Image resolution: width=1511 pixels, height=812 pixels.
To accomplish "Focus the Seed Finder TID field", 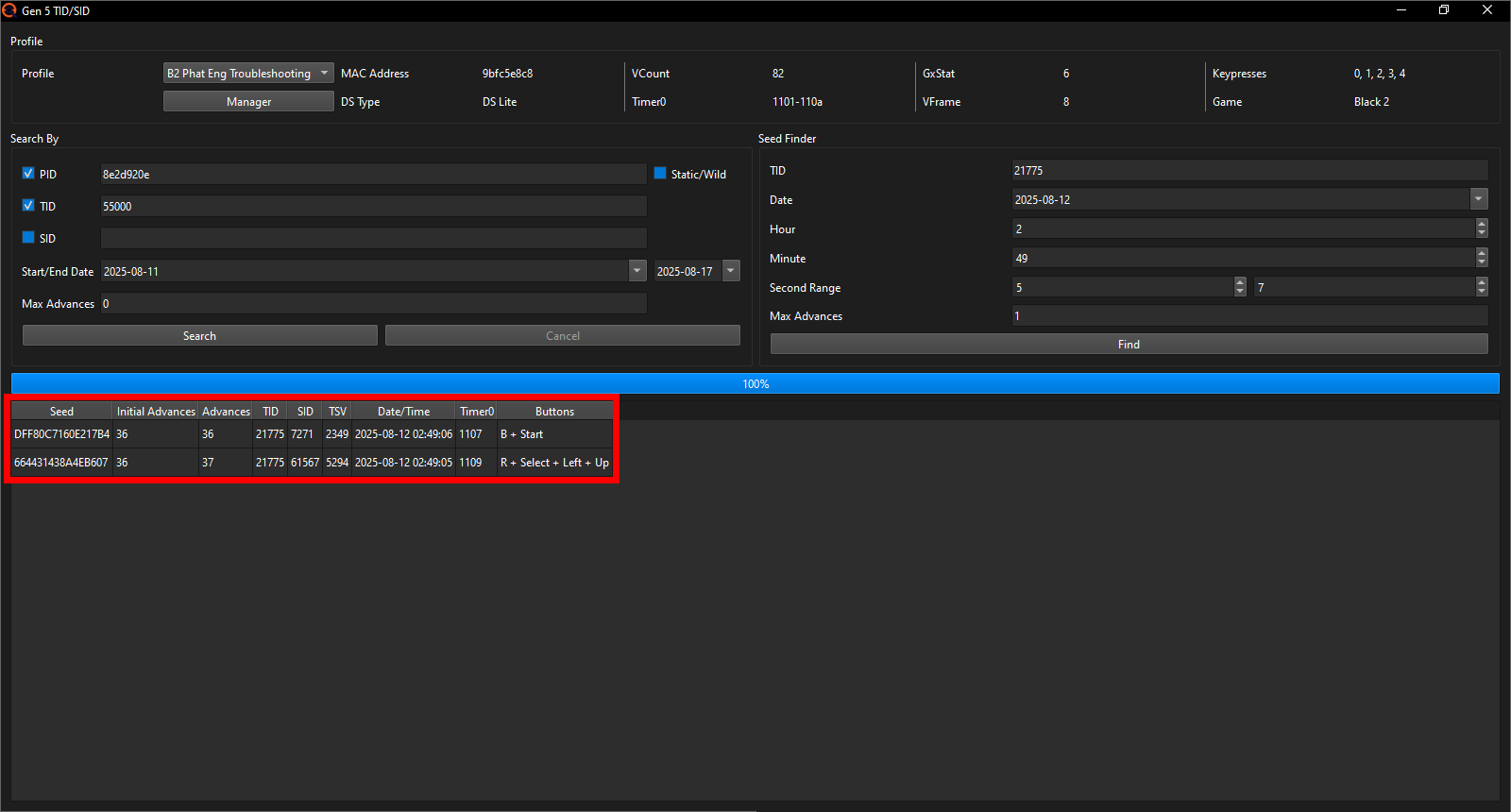I will [1248, 171].
